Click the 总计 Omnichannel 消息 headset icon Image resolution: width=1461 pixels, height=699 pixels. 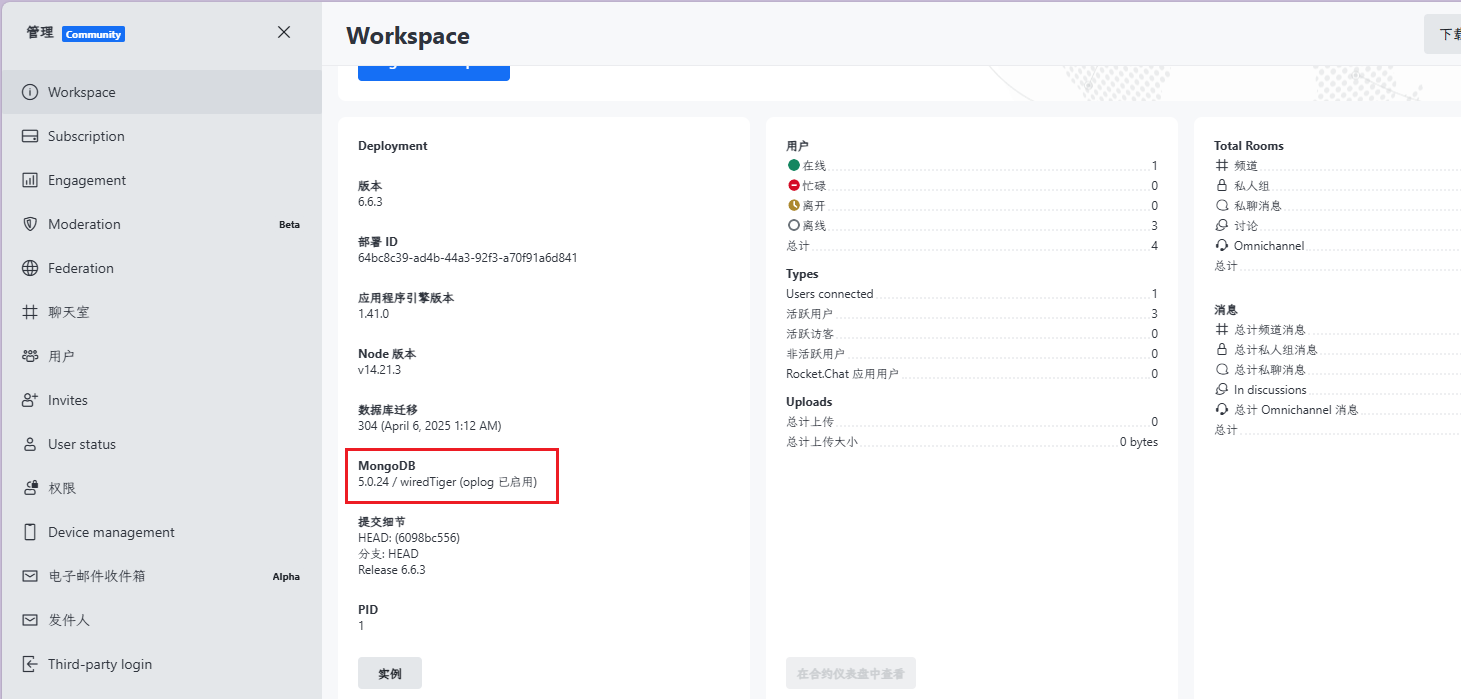pos(1221,409)
